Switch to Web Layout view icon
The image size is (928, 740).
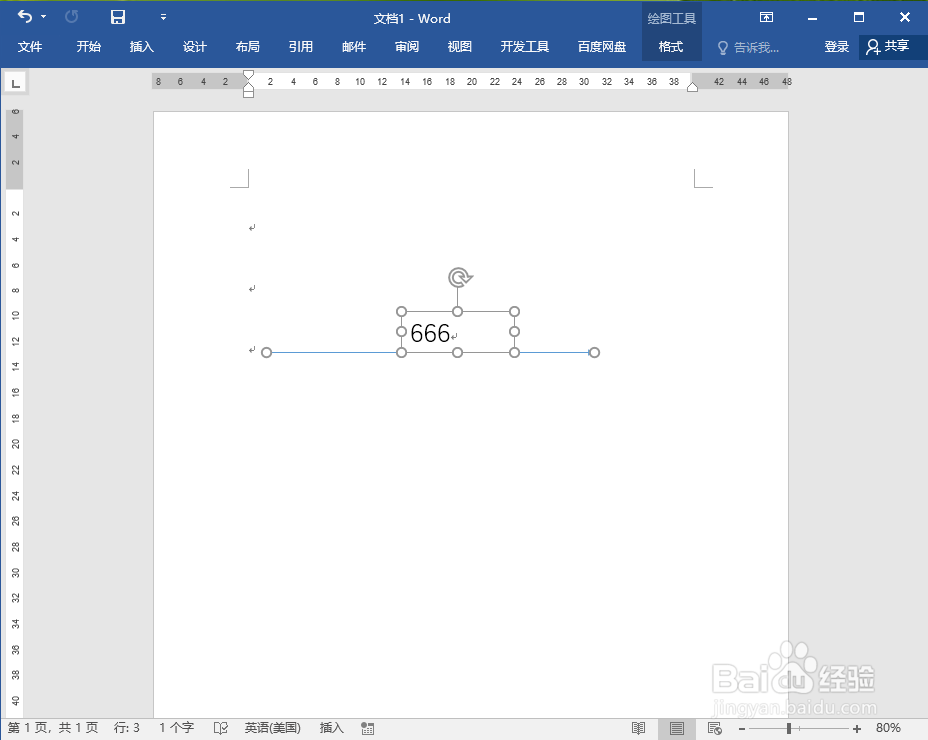[715, 728]
